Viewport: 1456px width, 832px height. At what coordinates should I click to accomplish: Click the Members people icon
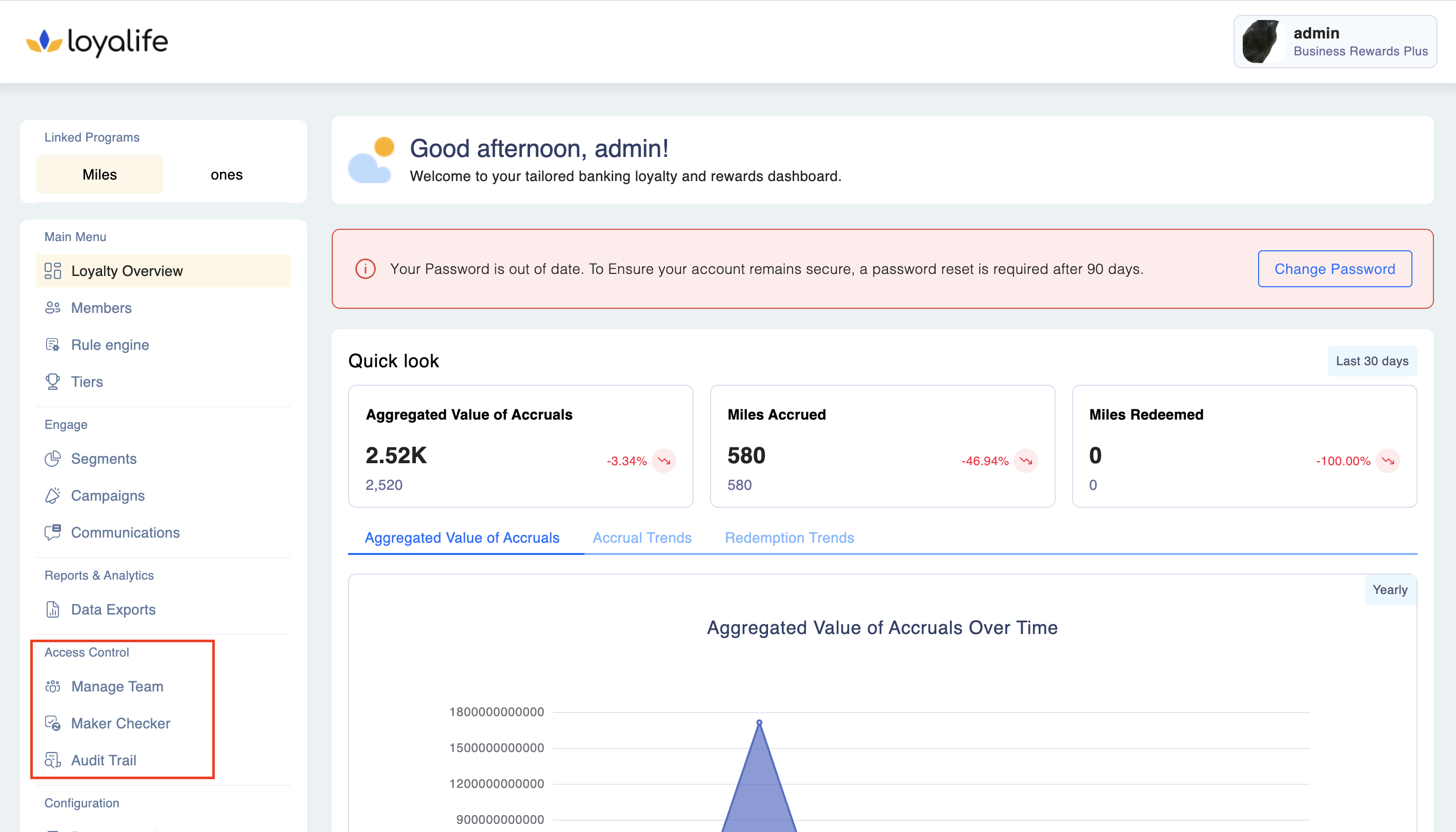(52, 308)
